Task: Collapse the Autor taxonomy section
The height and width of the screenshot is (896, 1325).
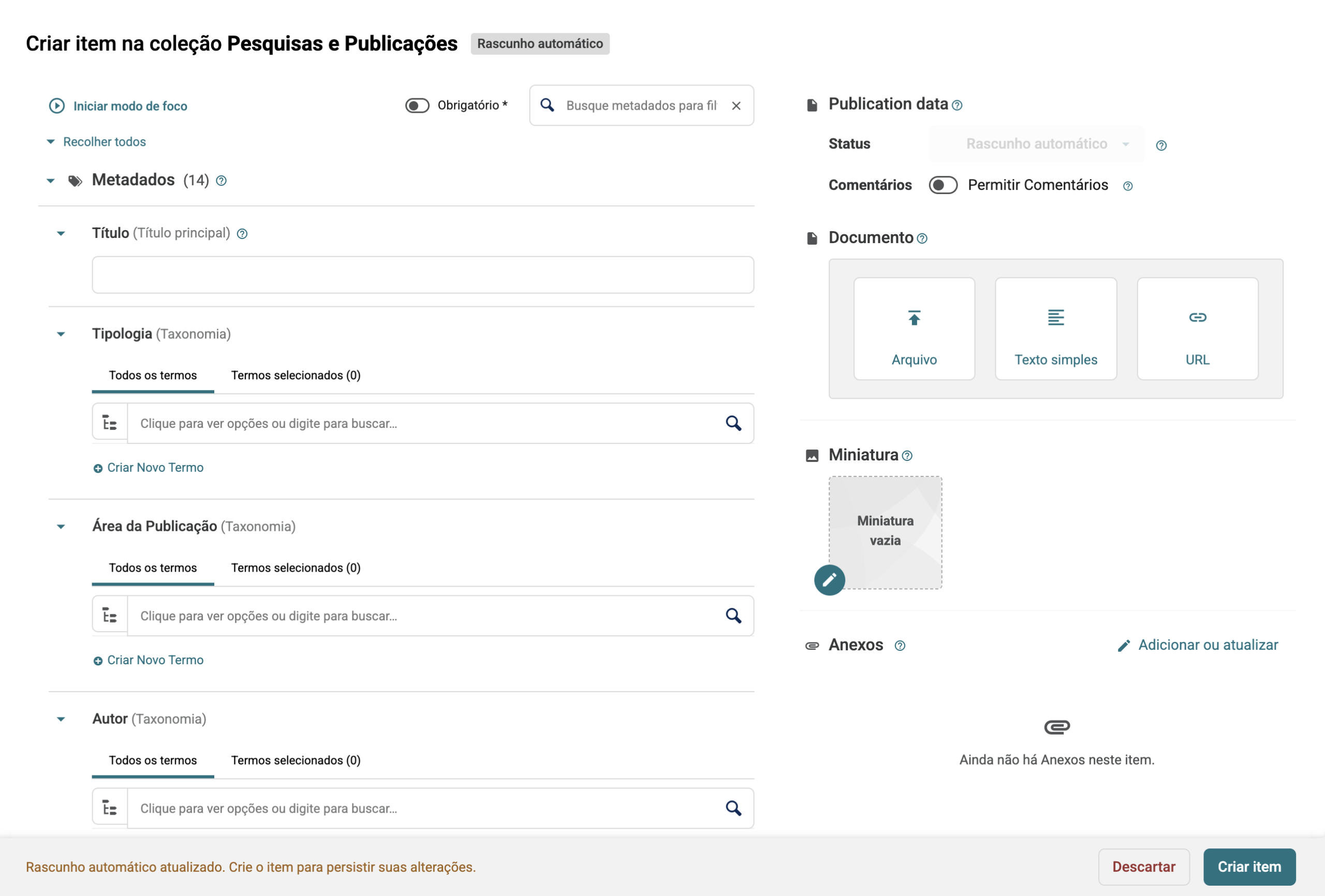Action: (x=61, y=719)
